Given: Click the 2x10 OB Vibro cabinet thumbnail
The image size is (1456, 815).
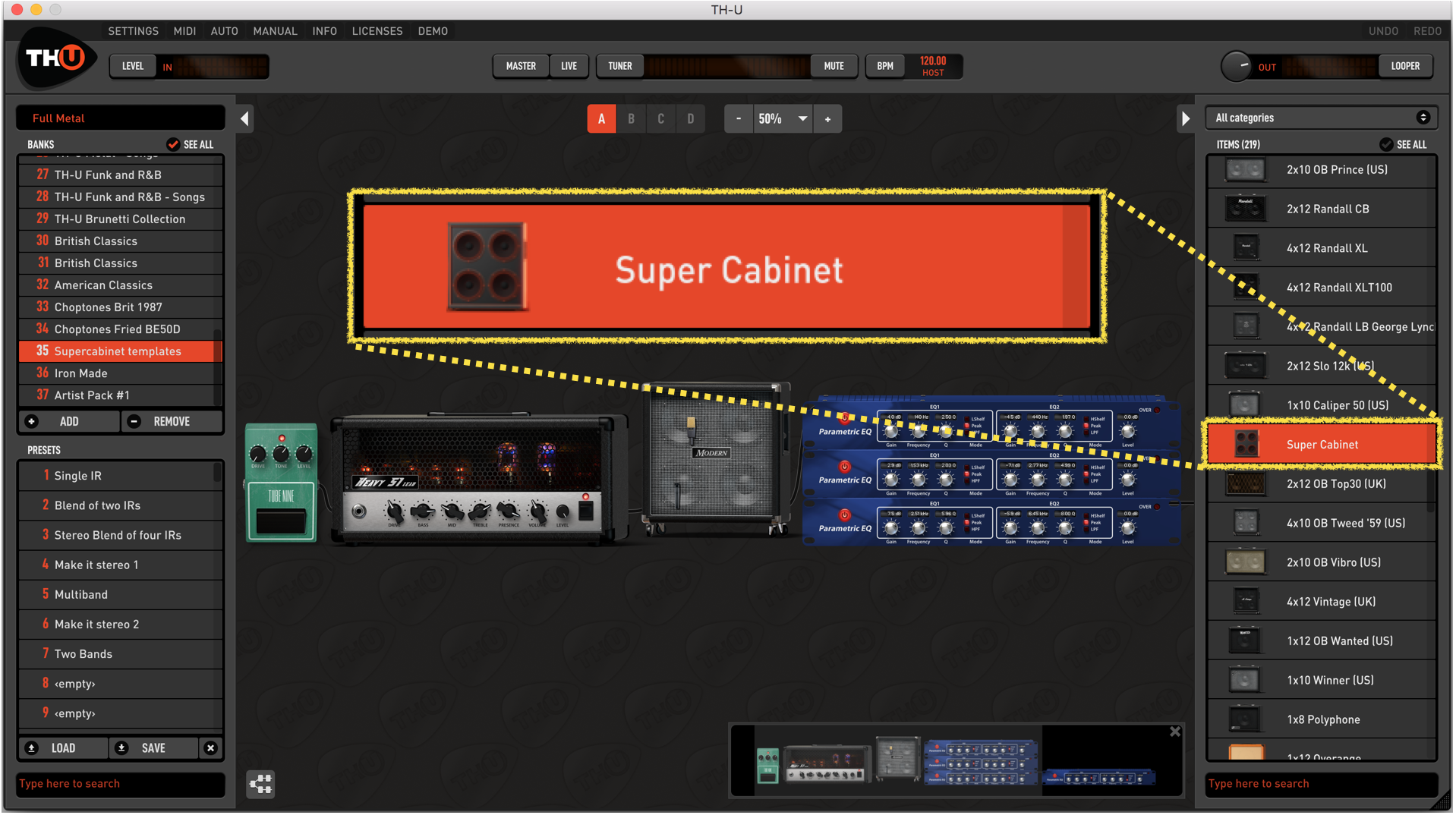Looking at the screenshot, I should [x=1245, y=562].
